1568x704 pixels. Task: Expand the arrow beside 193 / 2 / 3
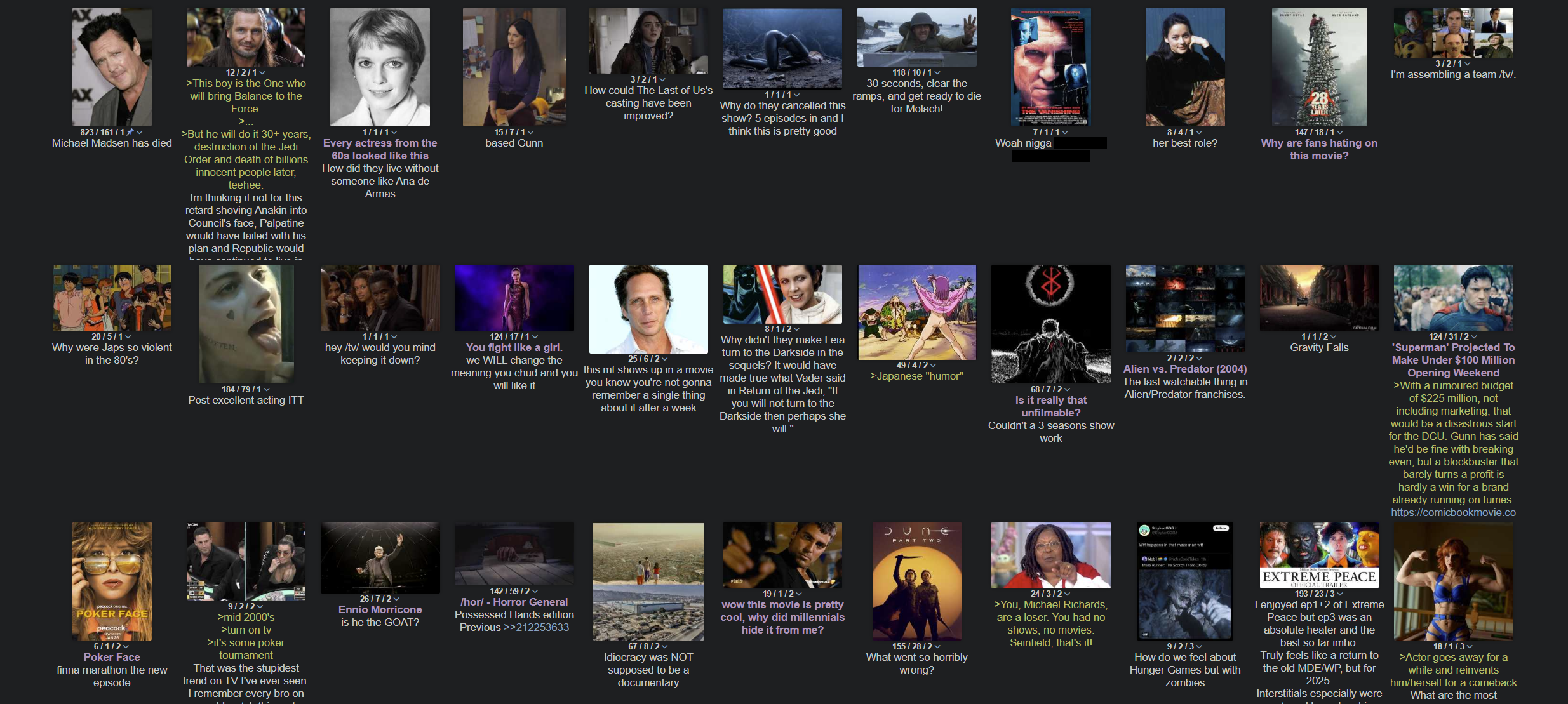click(1340, 594)
